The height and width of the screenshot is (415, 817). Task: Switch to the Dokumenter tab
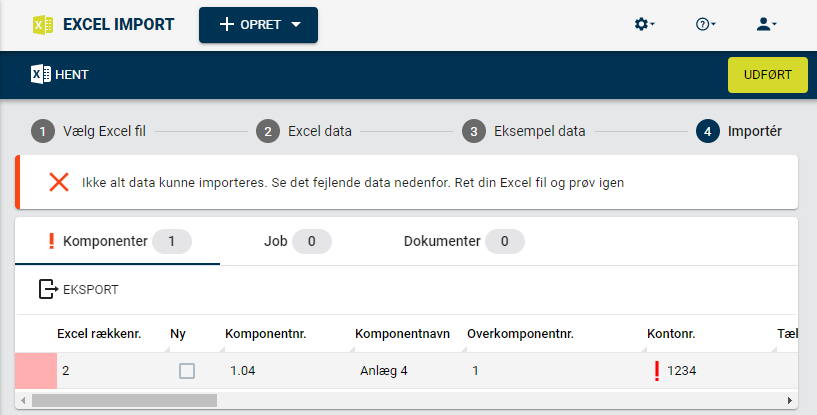point(464,241)
